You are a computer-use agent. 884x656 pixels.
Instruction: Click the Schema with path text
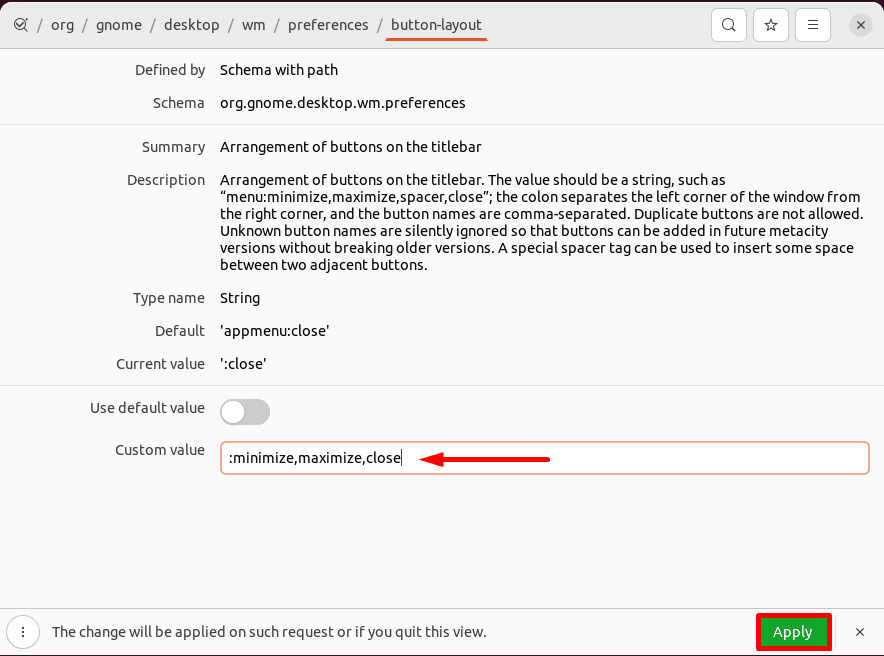click(279, 70)
